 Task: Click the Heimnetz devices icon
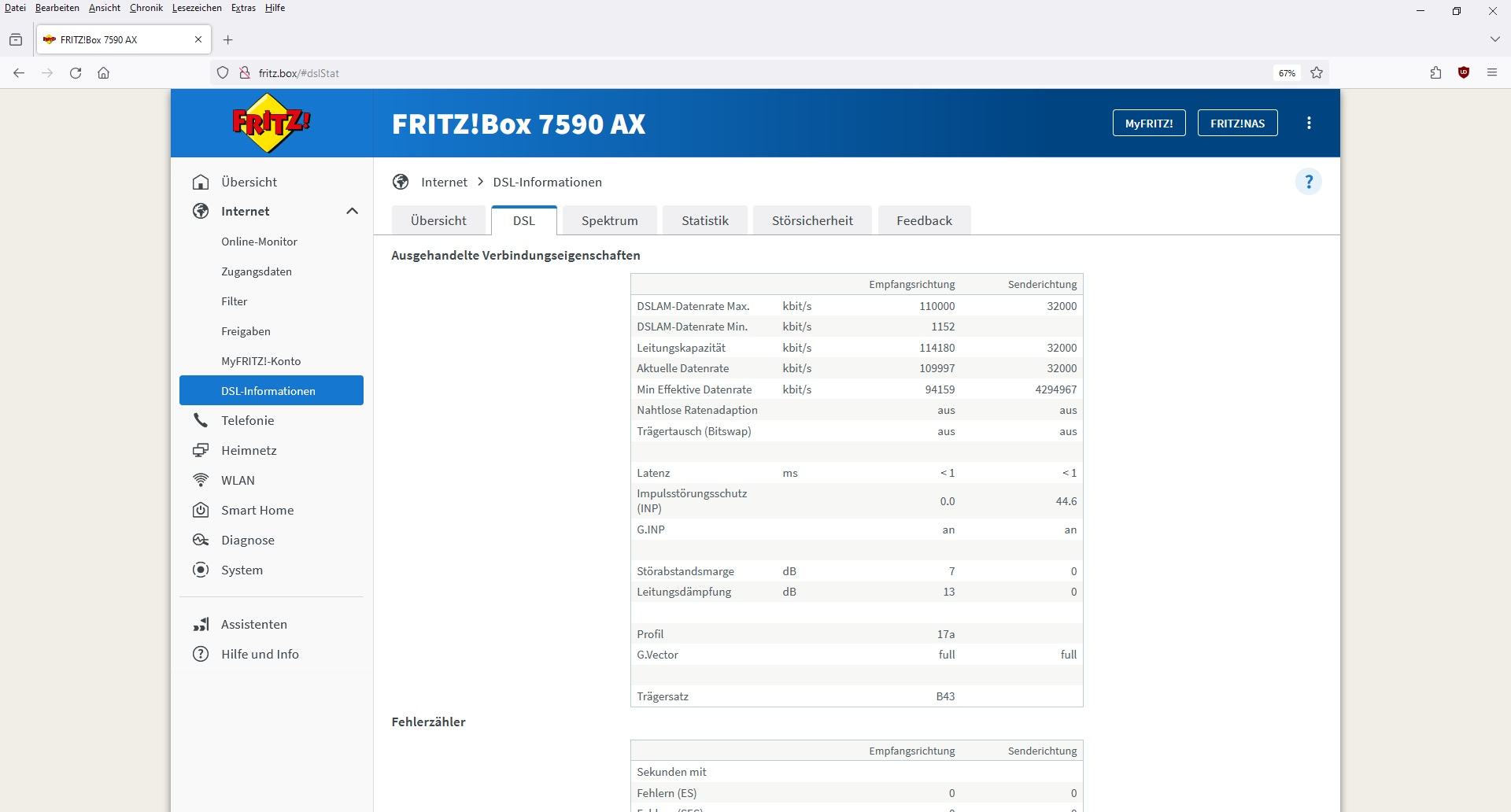(201, 450)
